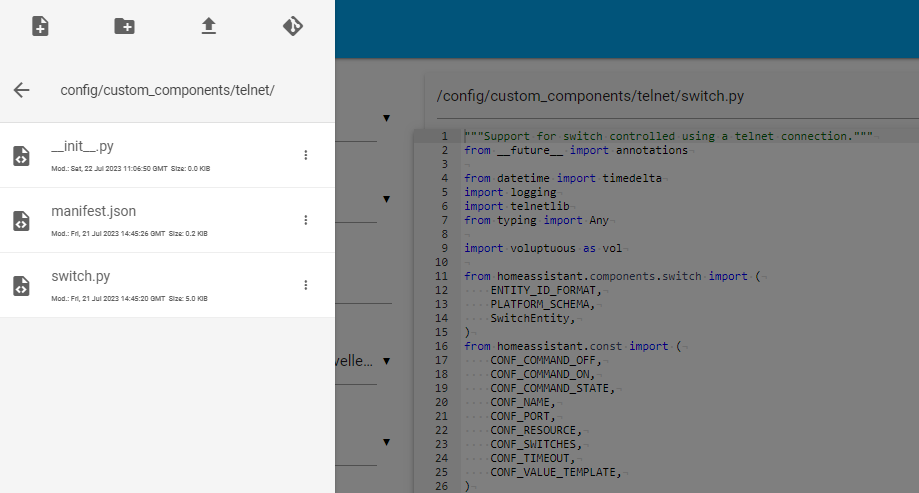The width and height of the screenshot is (919, 493).
Task: Click the file icon beside __init__.py
Action: coord(21,155)
